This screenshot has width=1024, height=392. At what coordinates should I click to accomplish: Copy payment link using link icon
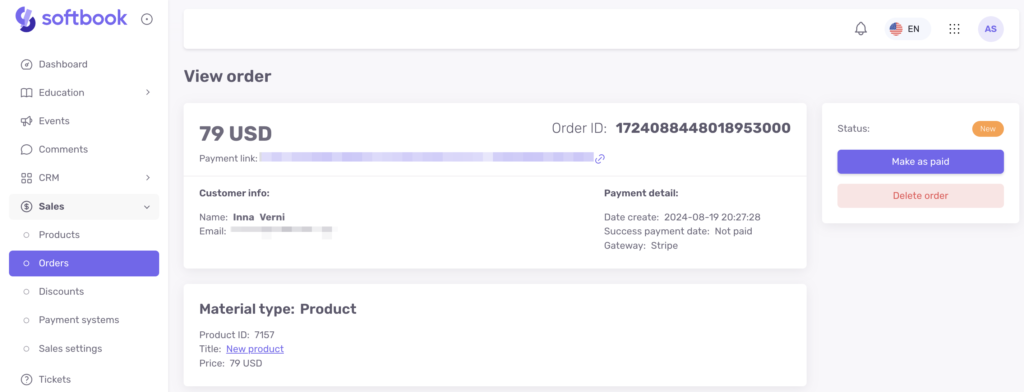coord(600,158)
